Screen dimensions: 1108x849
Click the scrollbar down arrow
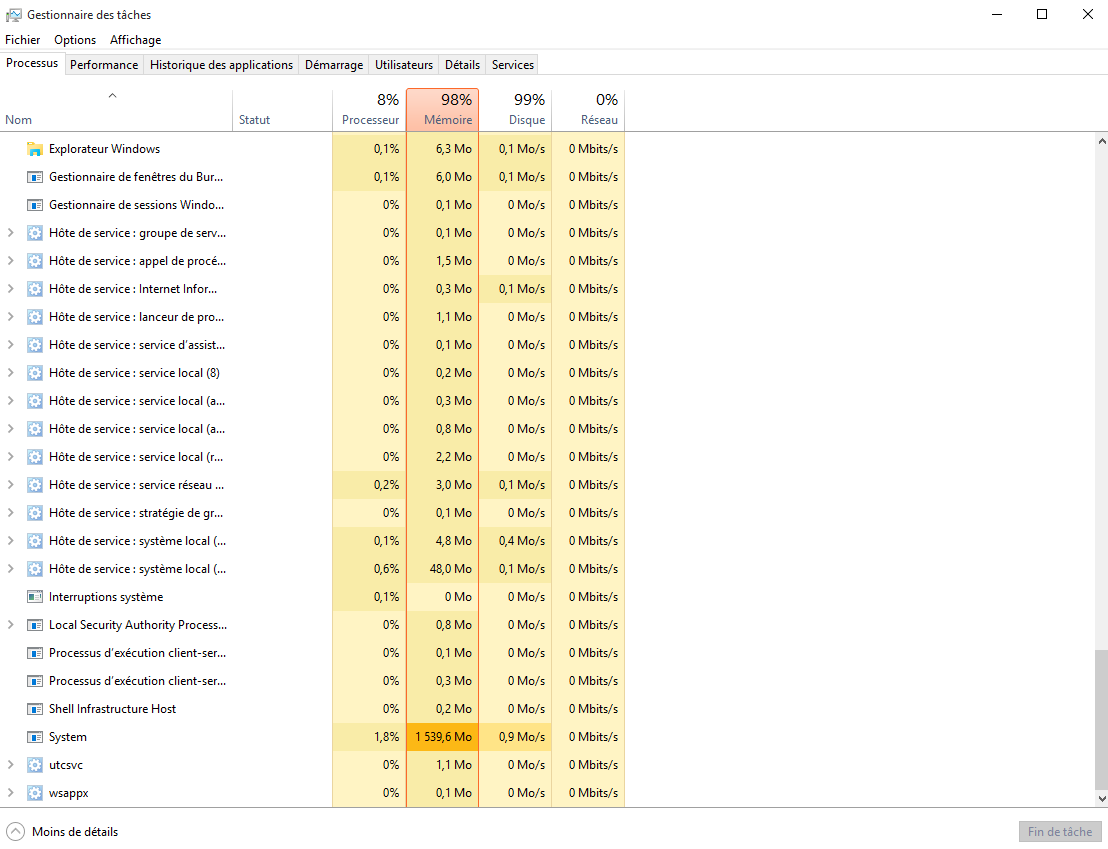pyautogui.click(x=1102, y=799)
